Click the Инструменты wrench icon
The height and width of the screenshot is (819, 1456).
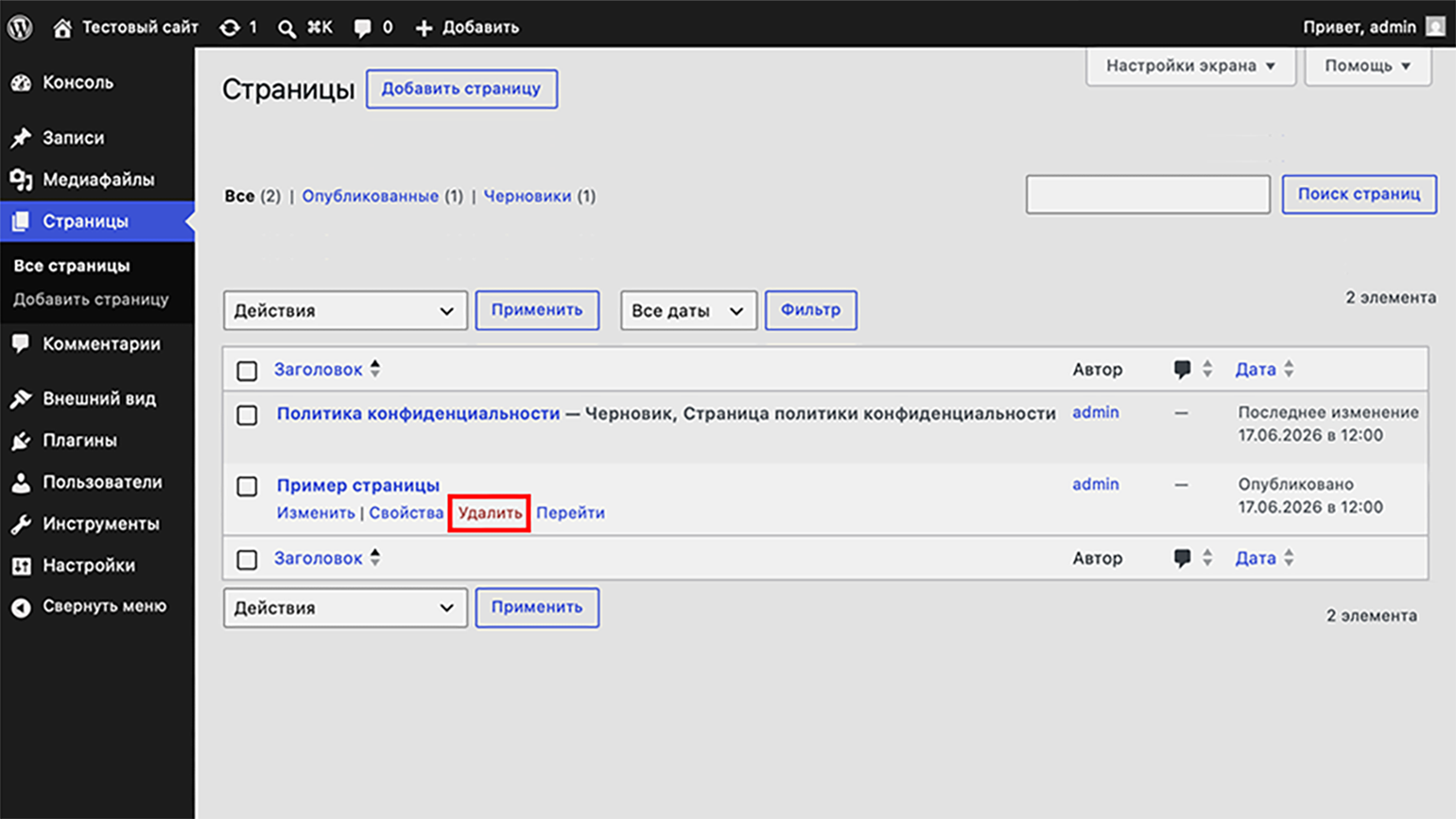pyautogui.click(x=21, y=524)
